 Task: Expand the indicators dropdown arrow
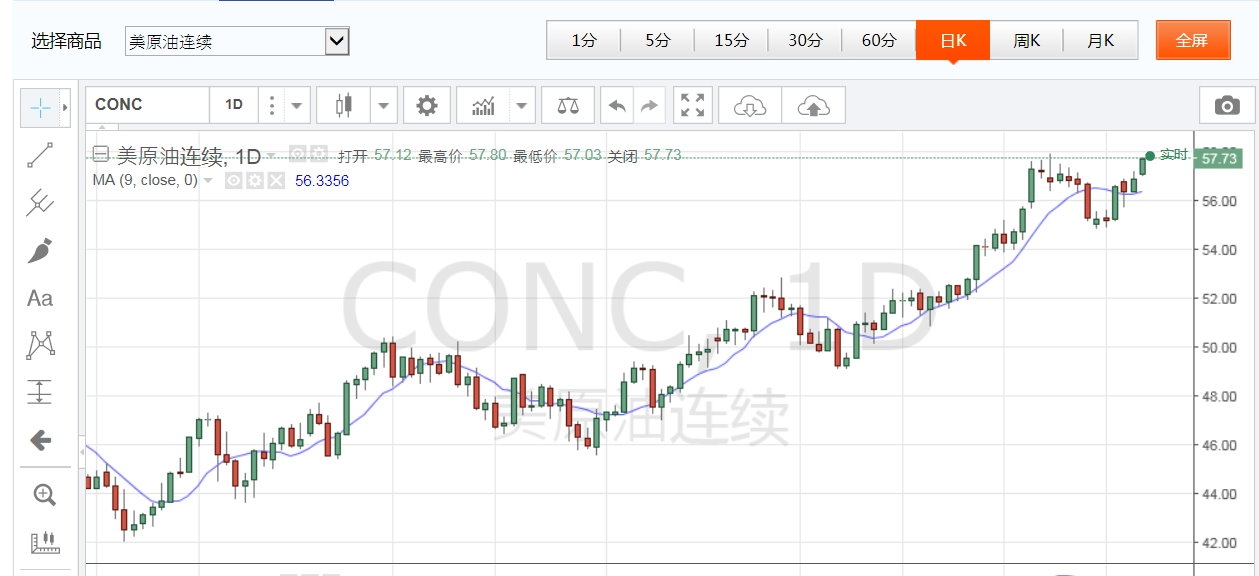[x=522, y=105]
